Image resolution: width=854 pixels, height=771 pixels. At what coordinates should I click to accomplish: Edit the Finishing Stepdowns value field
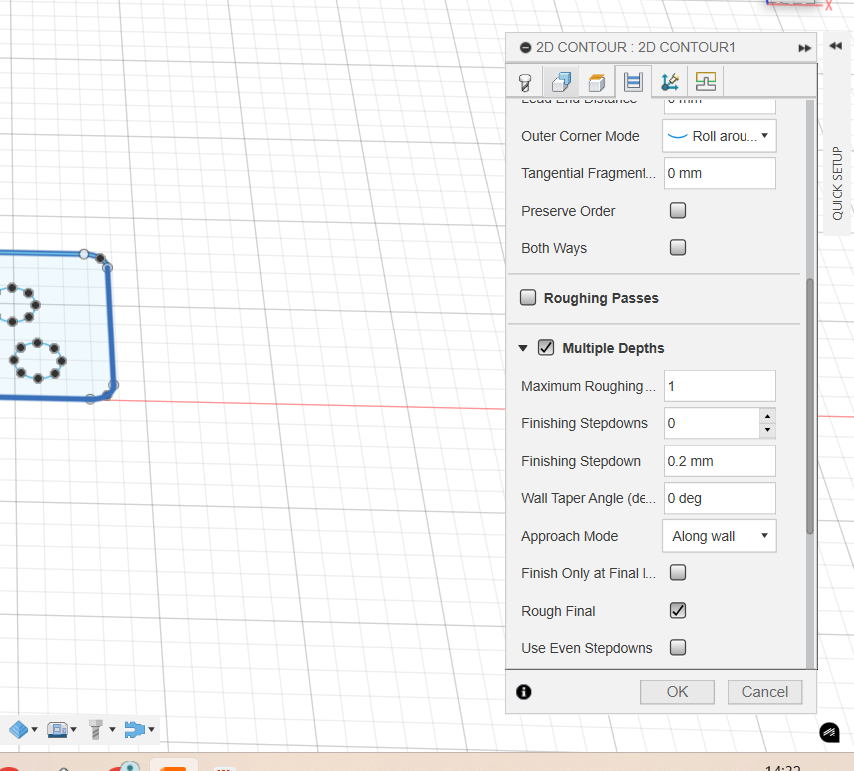711,423
